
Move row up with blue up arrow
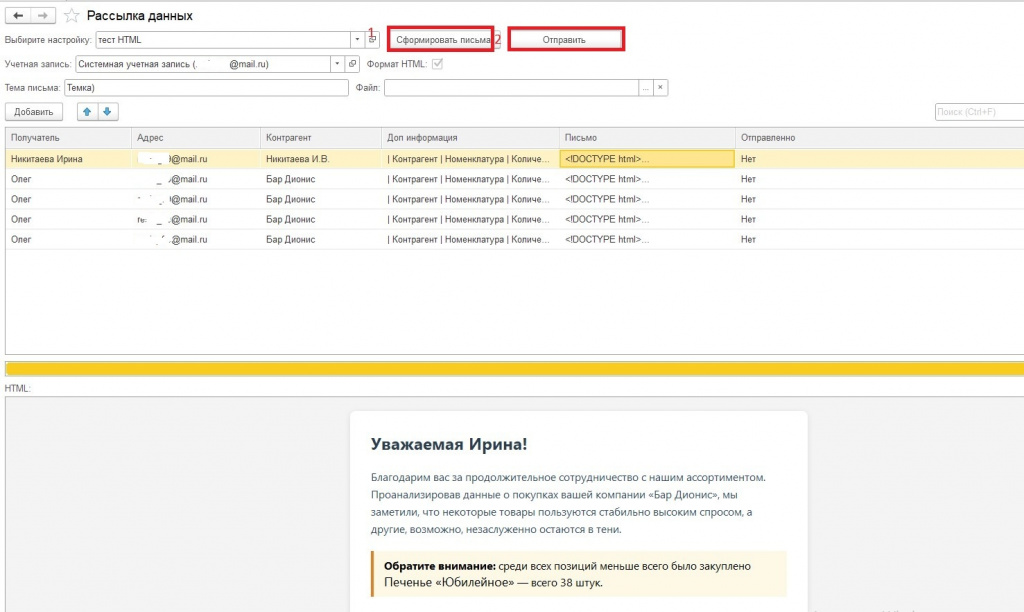[x=87, y=112]
